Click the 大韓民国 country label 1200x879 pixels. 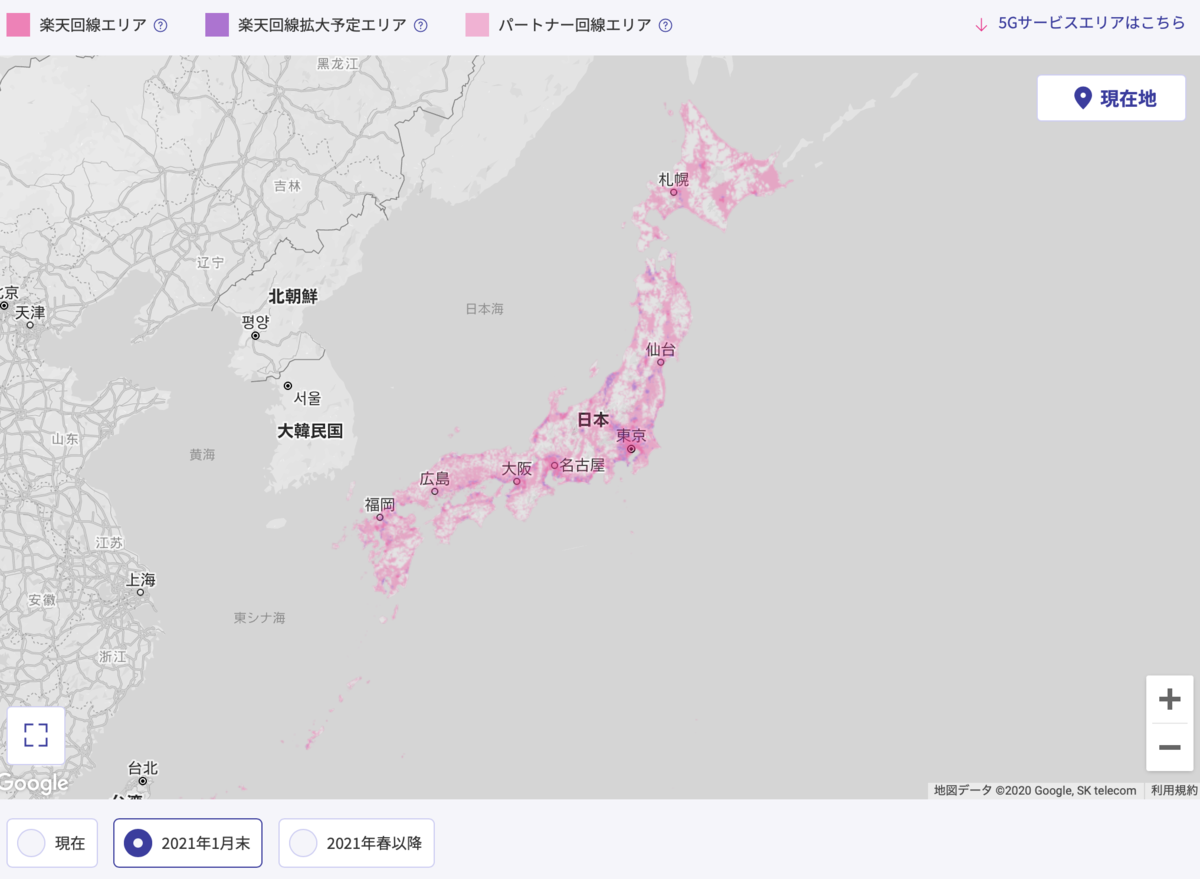pos(310,431)
